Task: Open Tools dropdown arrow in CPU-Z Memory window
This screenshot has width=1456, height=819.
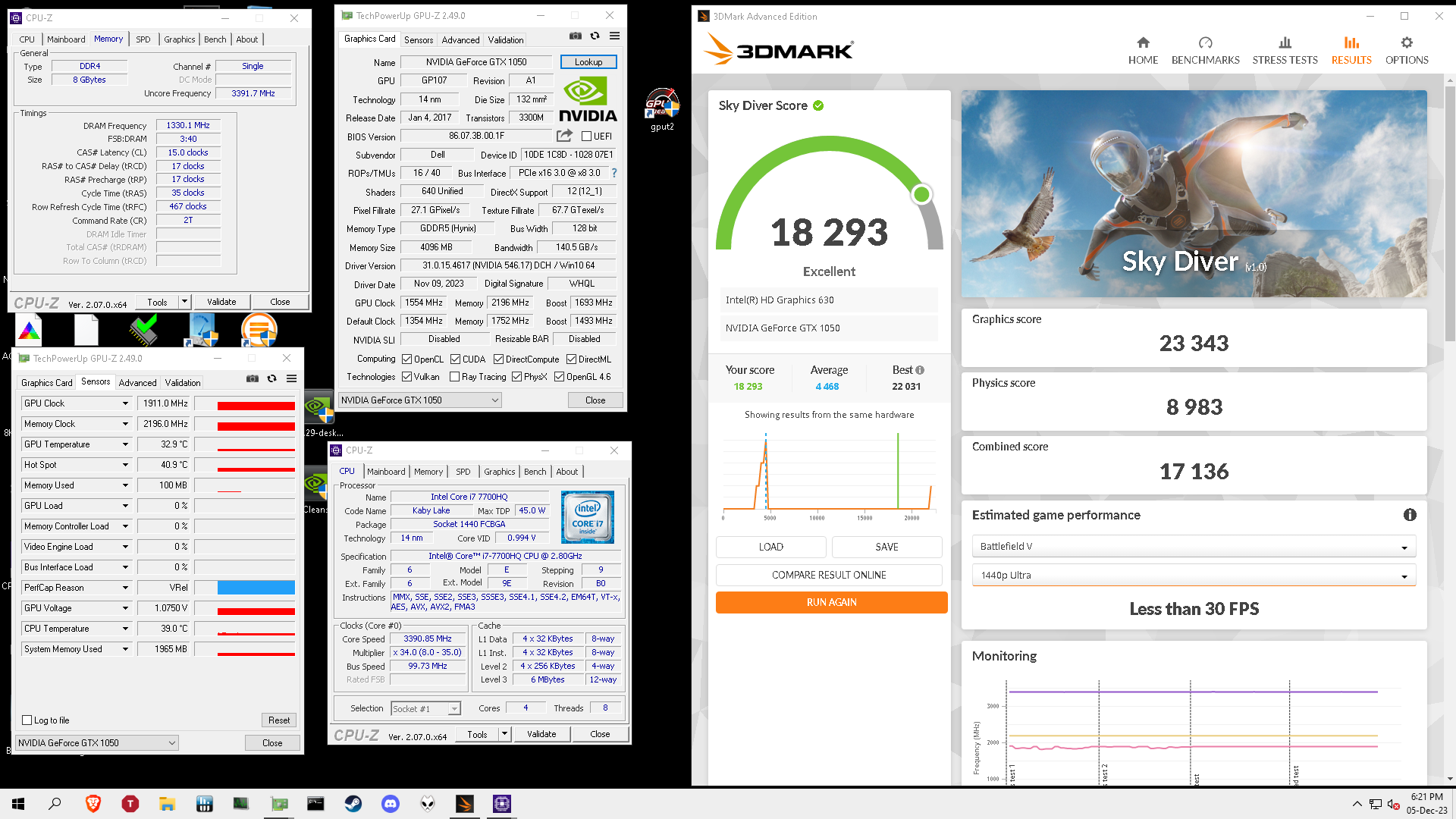Action: 184,302
